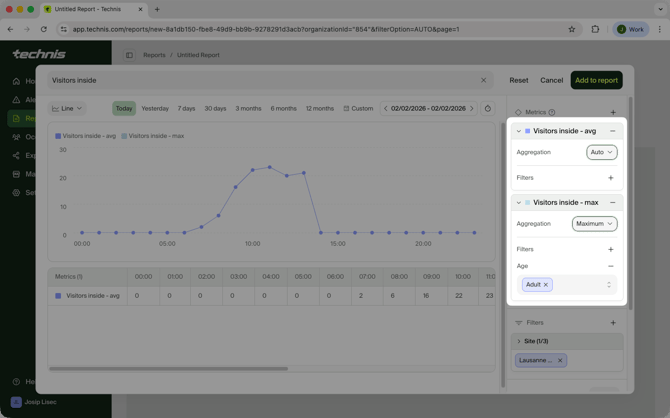Remove the Visitors inside - avg metric
The height and width of the screenshot is (418, 670).
tap(613, 131)
